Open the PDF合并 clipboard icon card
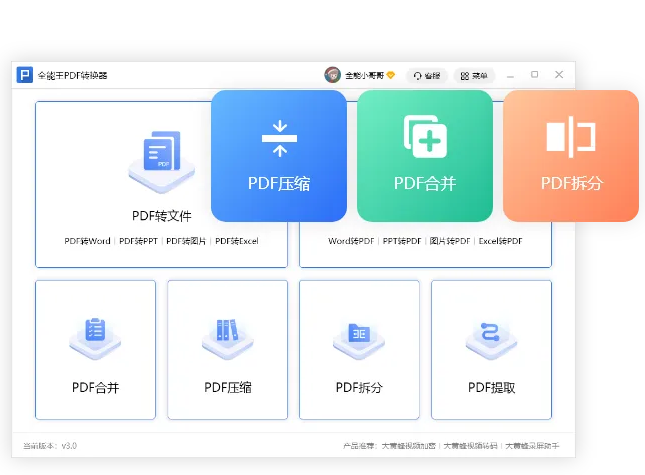 point(95,350)
